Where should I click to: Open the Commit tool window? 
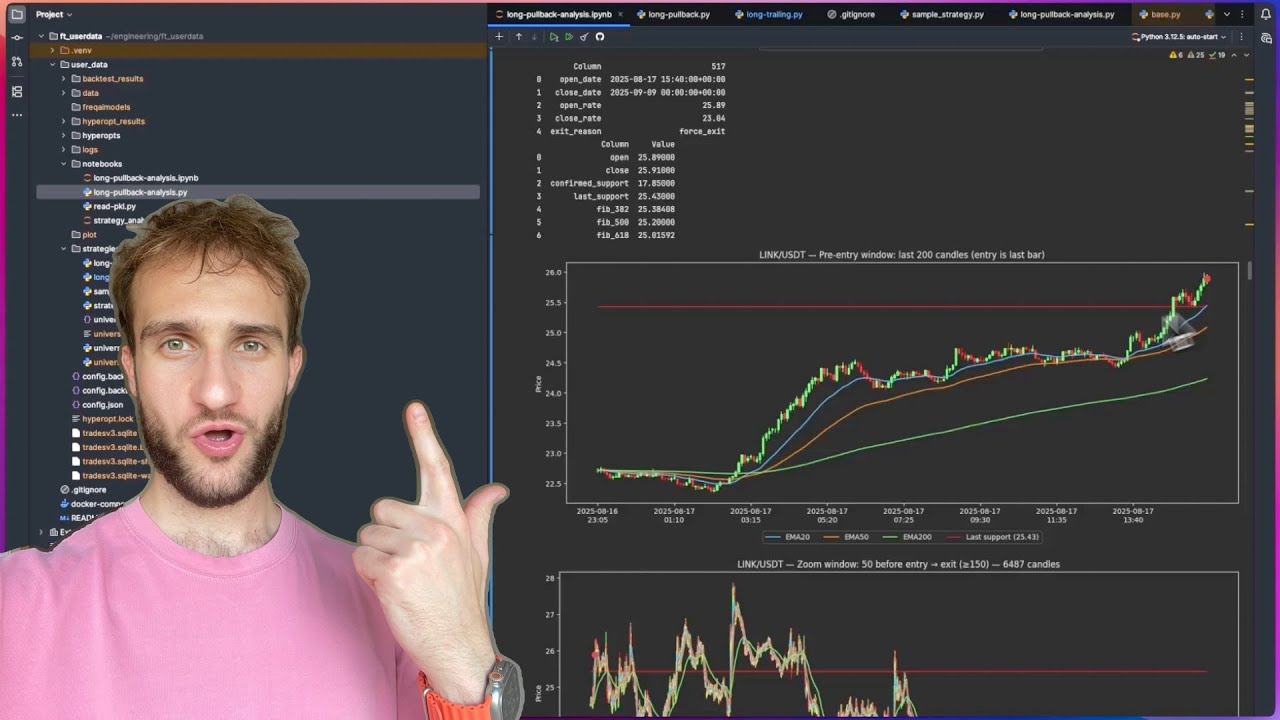pos(17,37)
